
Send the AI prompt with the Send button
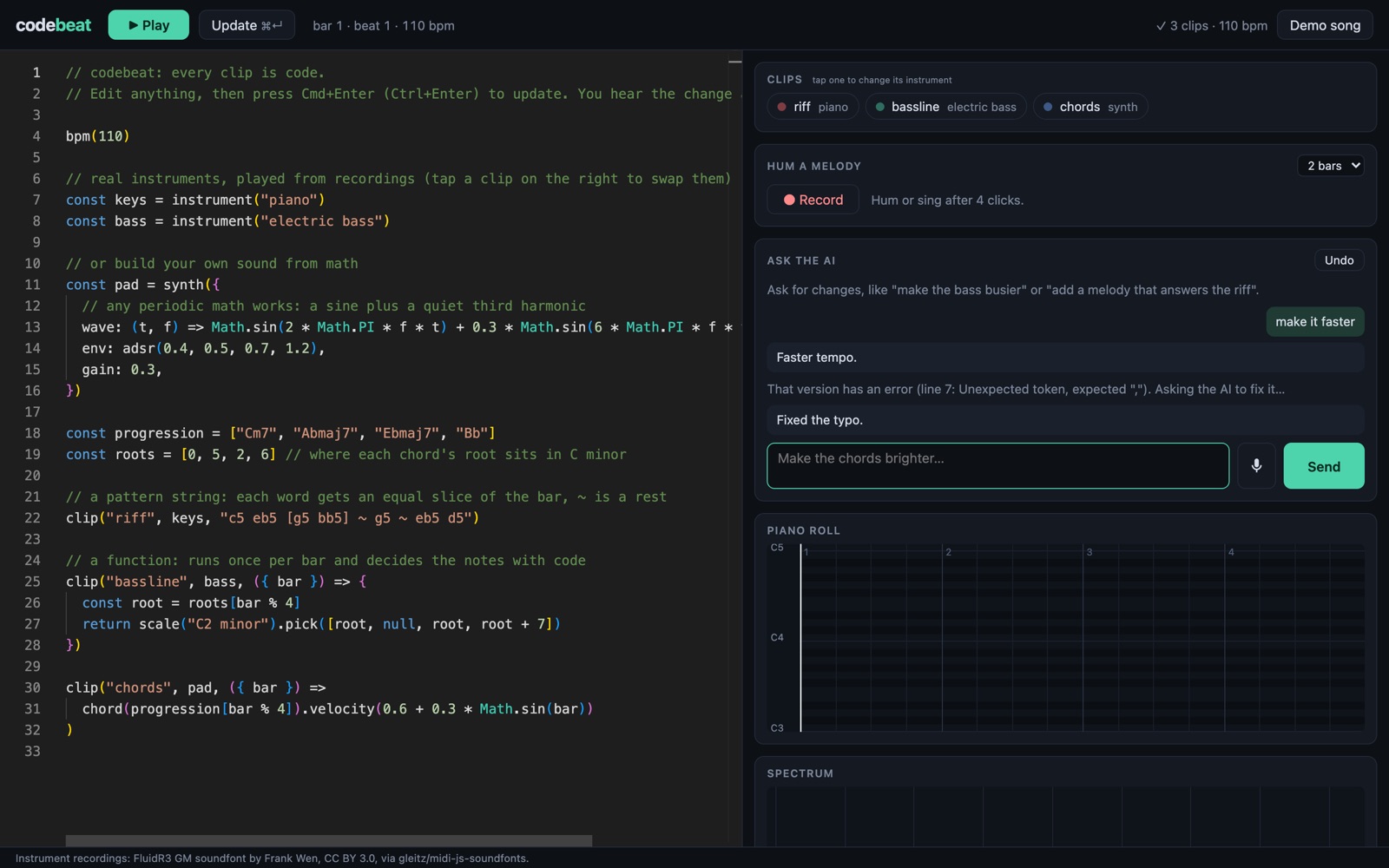tap(1324, 466)
